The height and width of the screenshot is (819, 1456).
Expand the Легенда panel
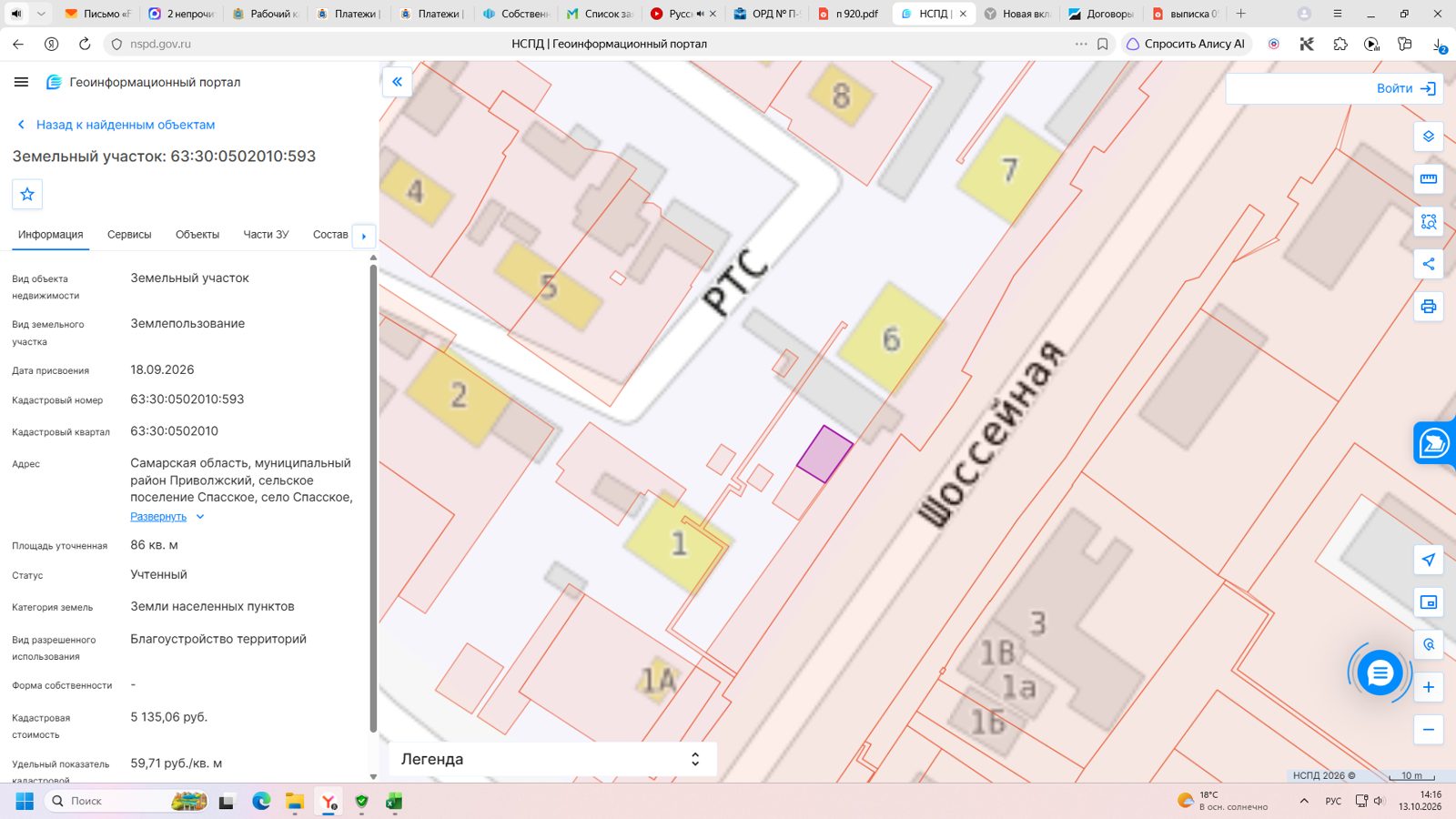[x=552, y=759]
